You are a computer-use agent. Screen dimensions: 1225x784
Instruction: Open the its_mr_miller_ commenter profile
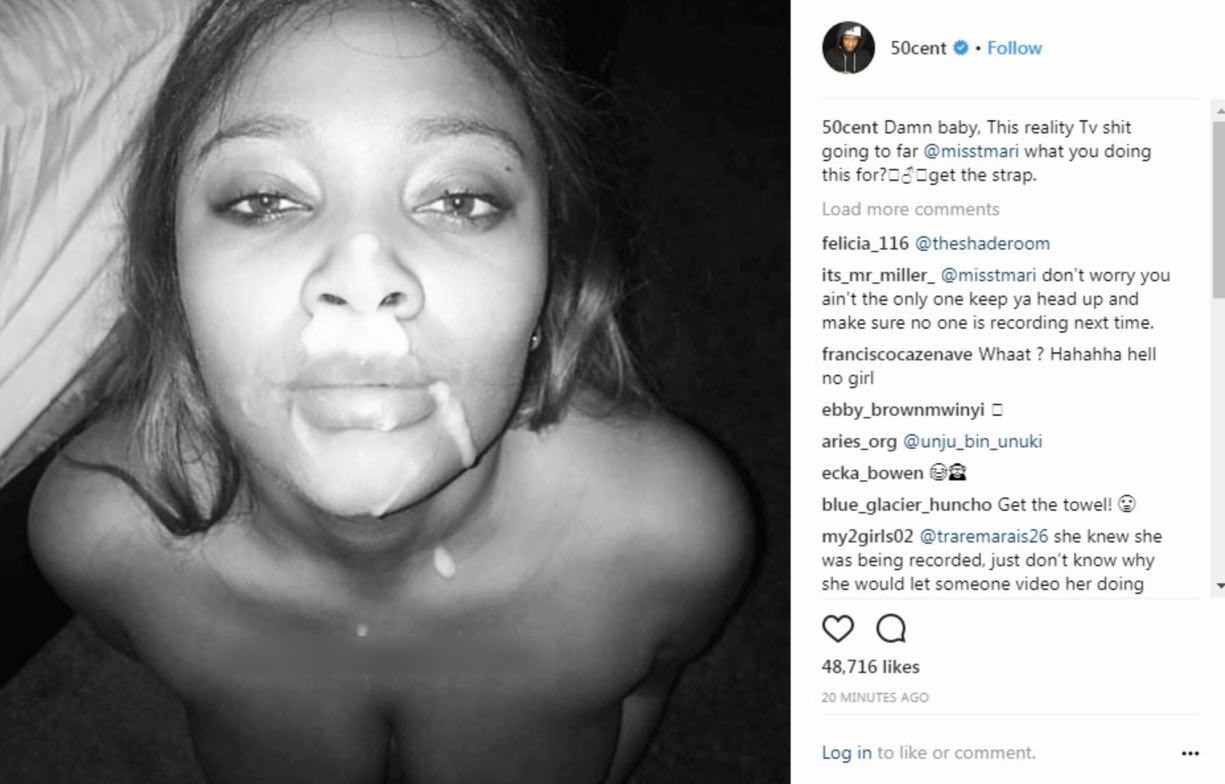[877, 275]
